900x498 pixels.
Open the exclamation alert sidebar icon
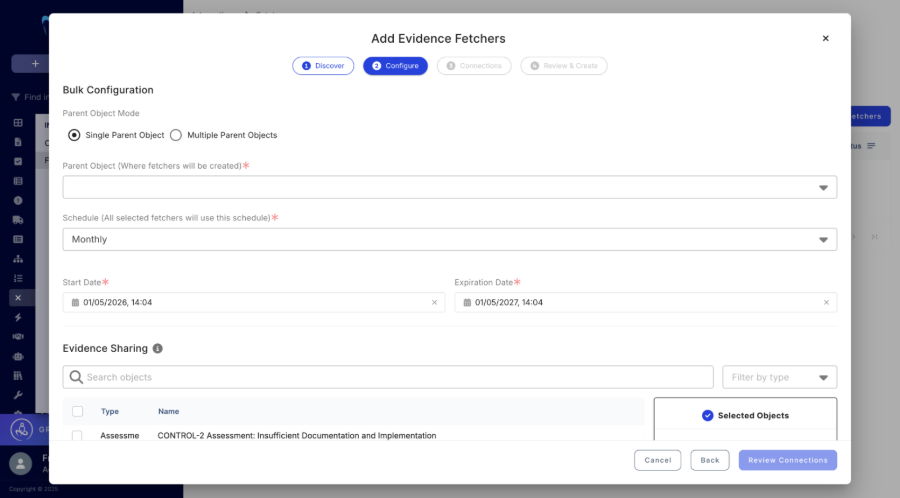(18, 200)
